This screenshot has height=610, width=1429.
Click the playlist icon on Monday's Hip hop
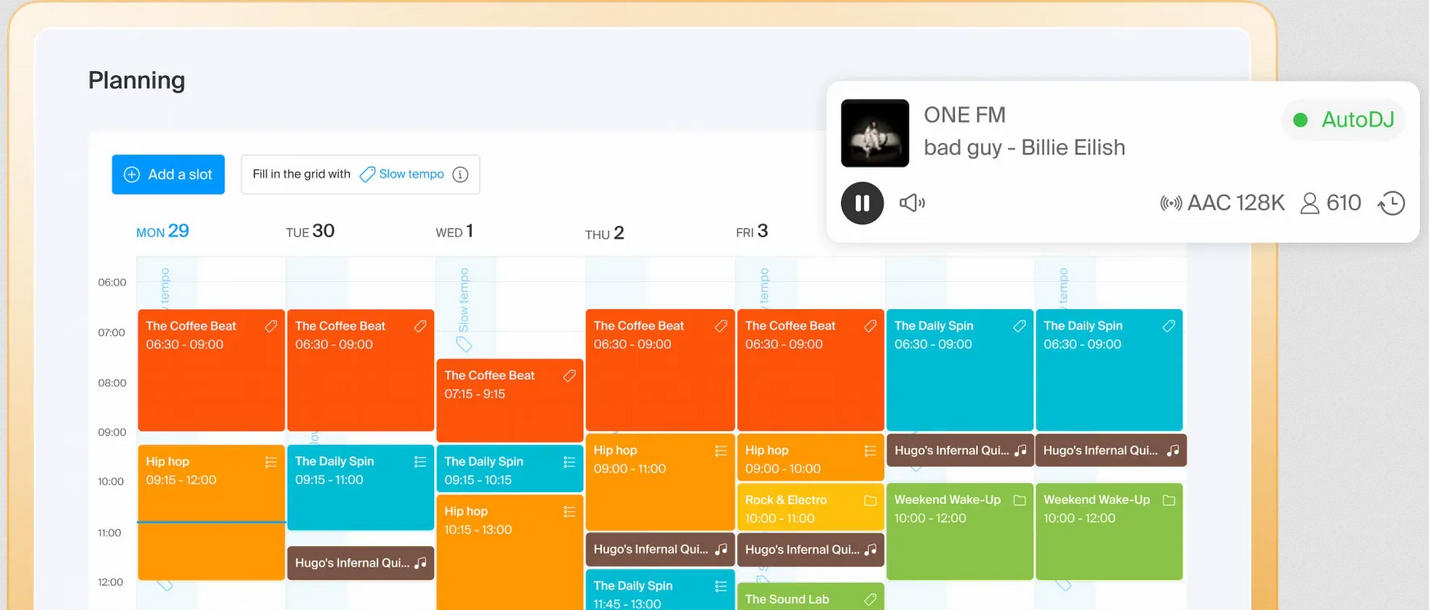pos(271,462)
